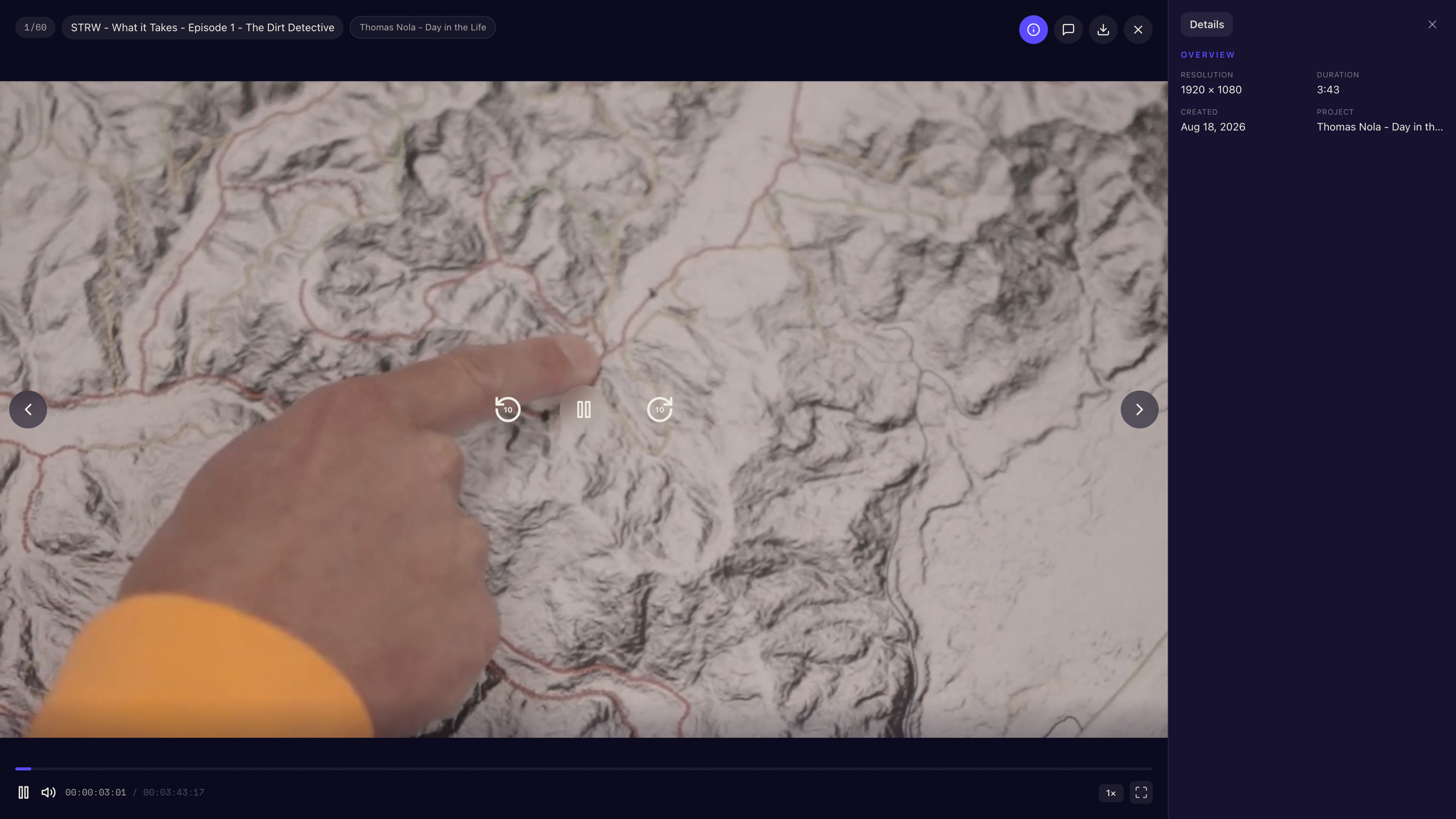Click the STRW episode title label
The height and width of the screenshot is (819, 1456).
[202, 27]
